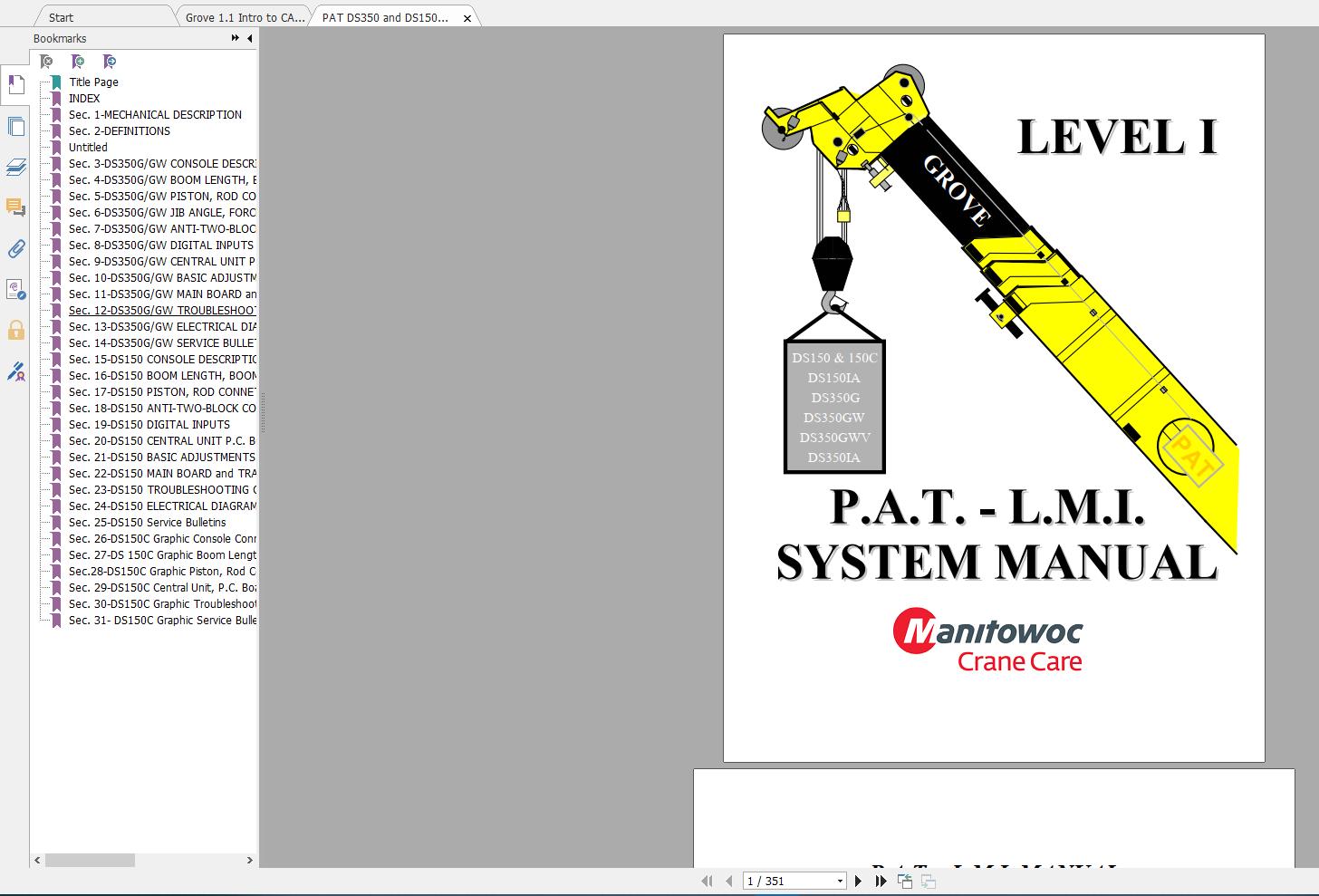This screenshot has width=1319, height=896.
Task: Open Sec. 24-DS150 ELECTRICAL DIAGRAM bookmark
Action: [x=162, y=506]
